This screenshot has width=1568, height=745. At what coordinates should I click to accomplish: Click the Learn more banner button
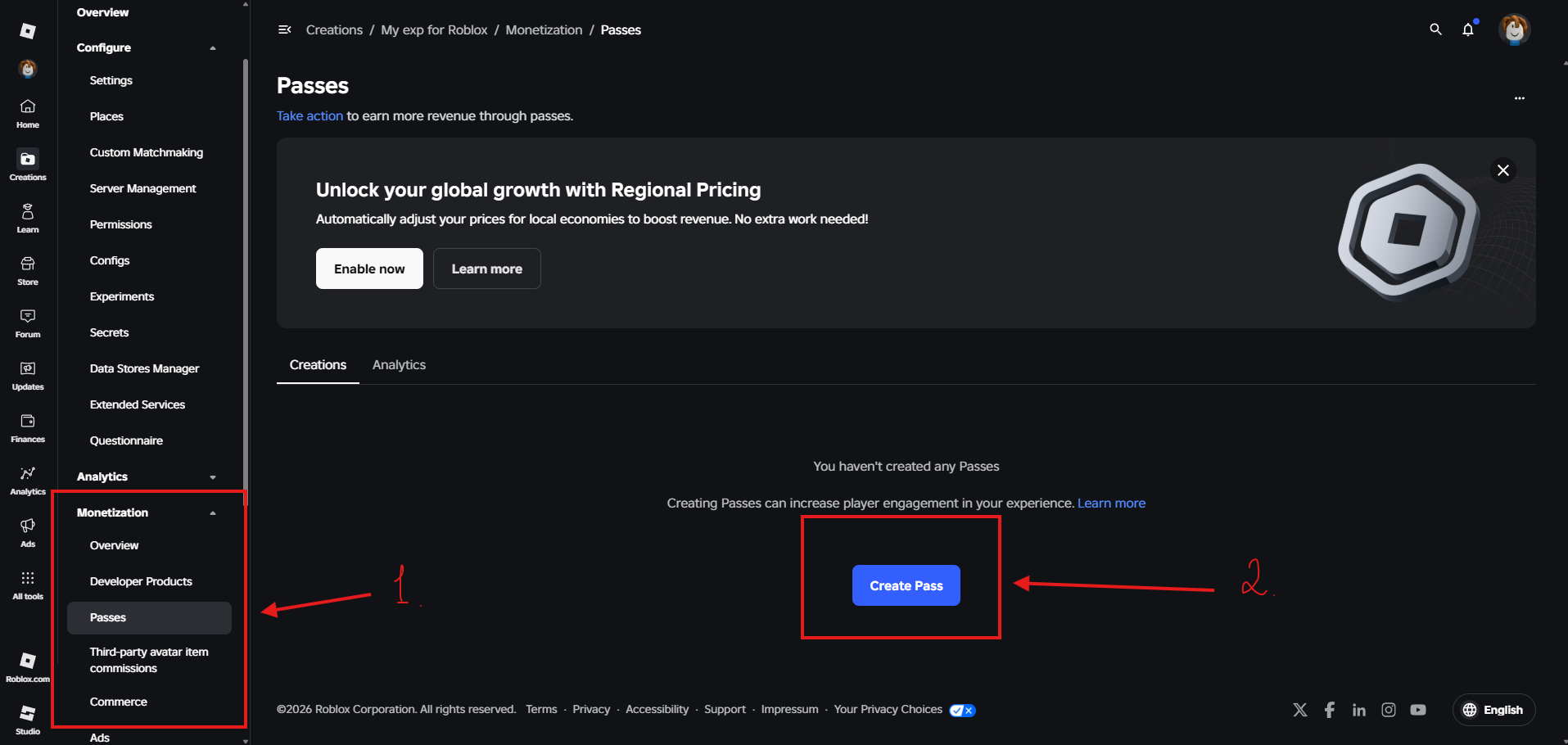click(487, 269)
